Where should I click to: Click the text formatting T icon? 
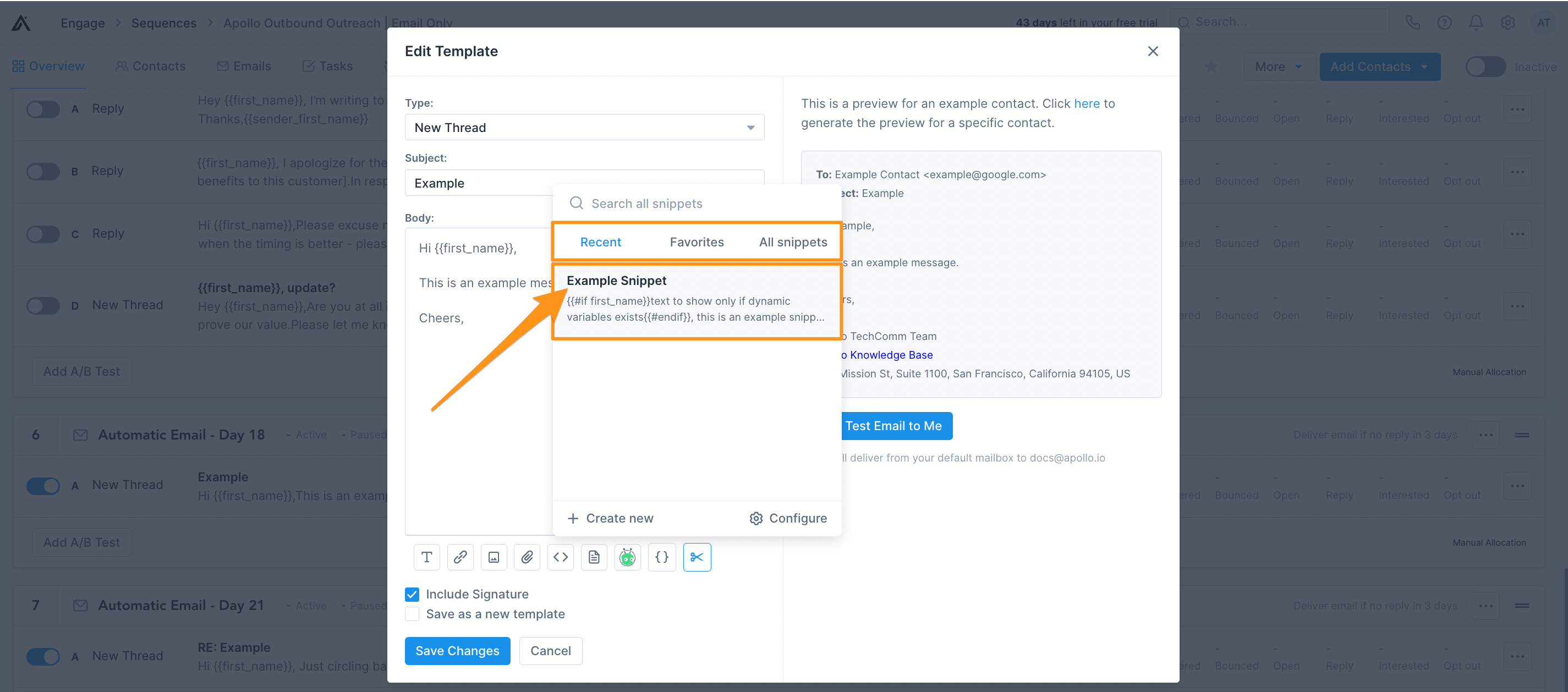point(427,557)
